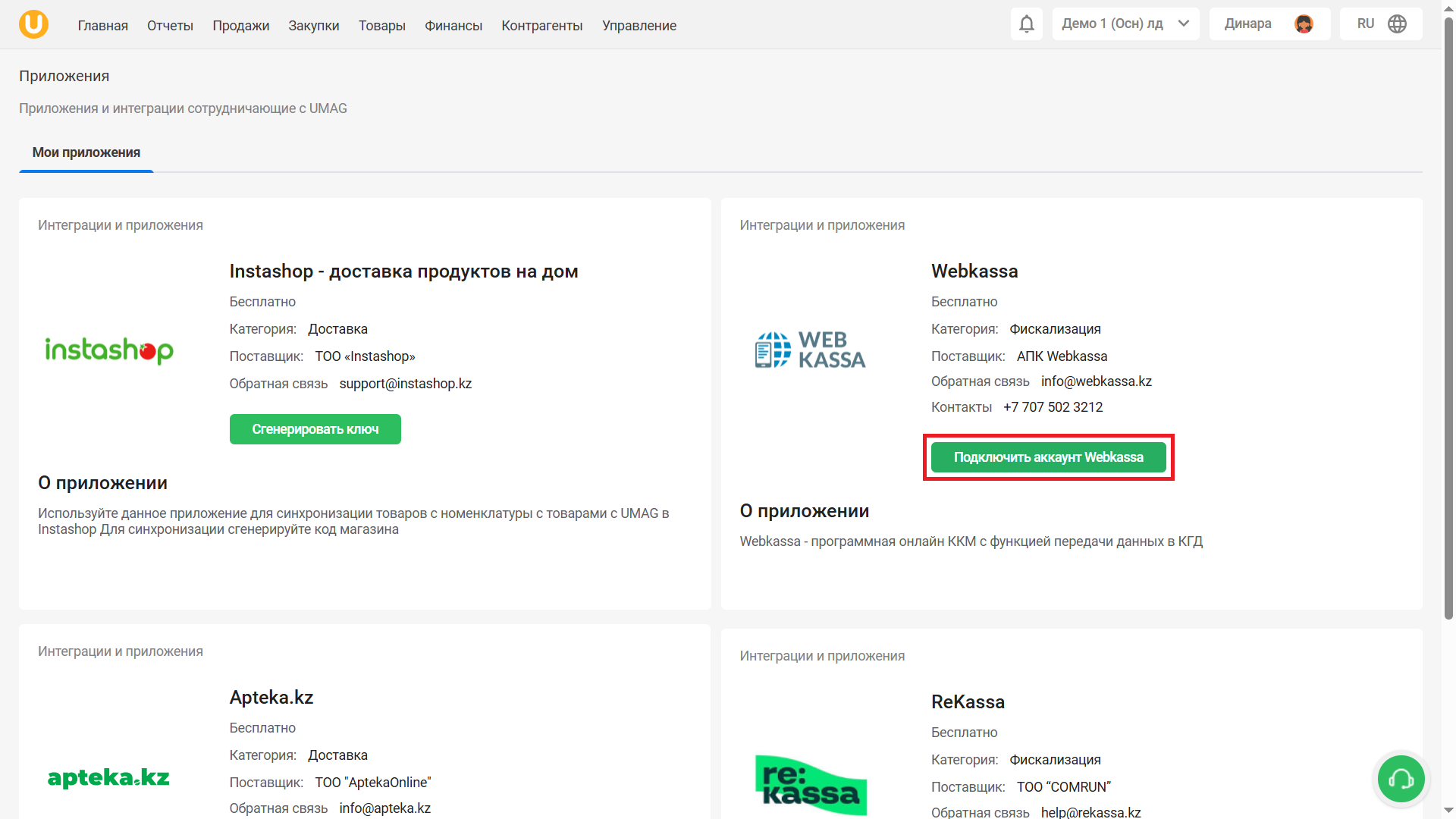Click the support@instashop.kz email
Image resolution: width=1456 pixels, height=819 pixels.
coord(405,384)
